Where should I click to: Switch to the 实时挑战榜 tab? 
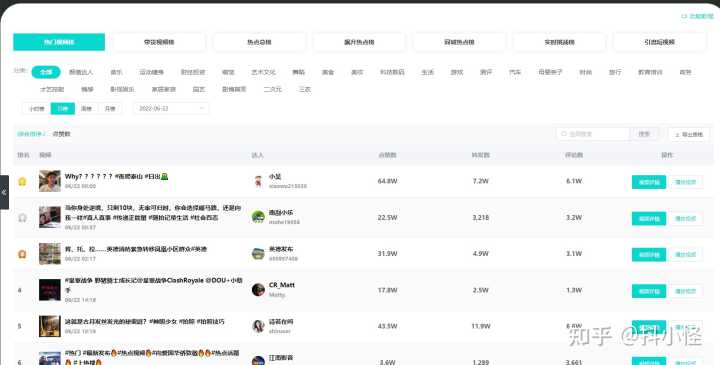point(559,42)
